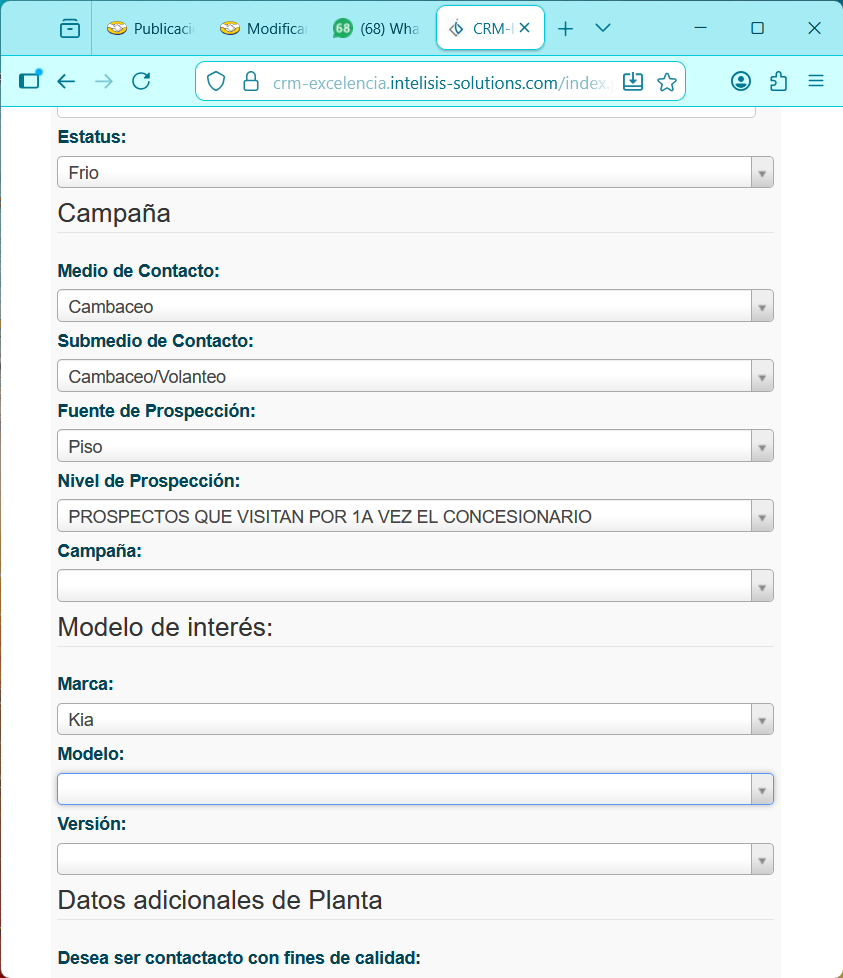Viewport: 843px width, 978px height.
Task: List all tabs with chevron button
Action: pyautogui.click(x=603, y=29)
